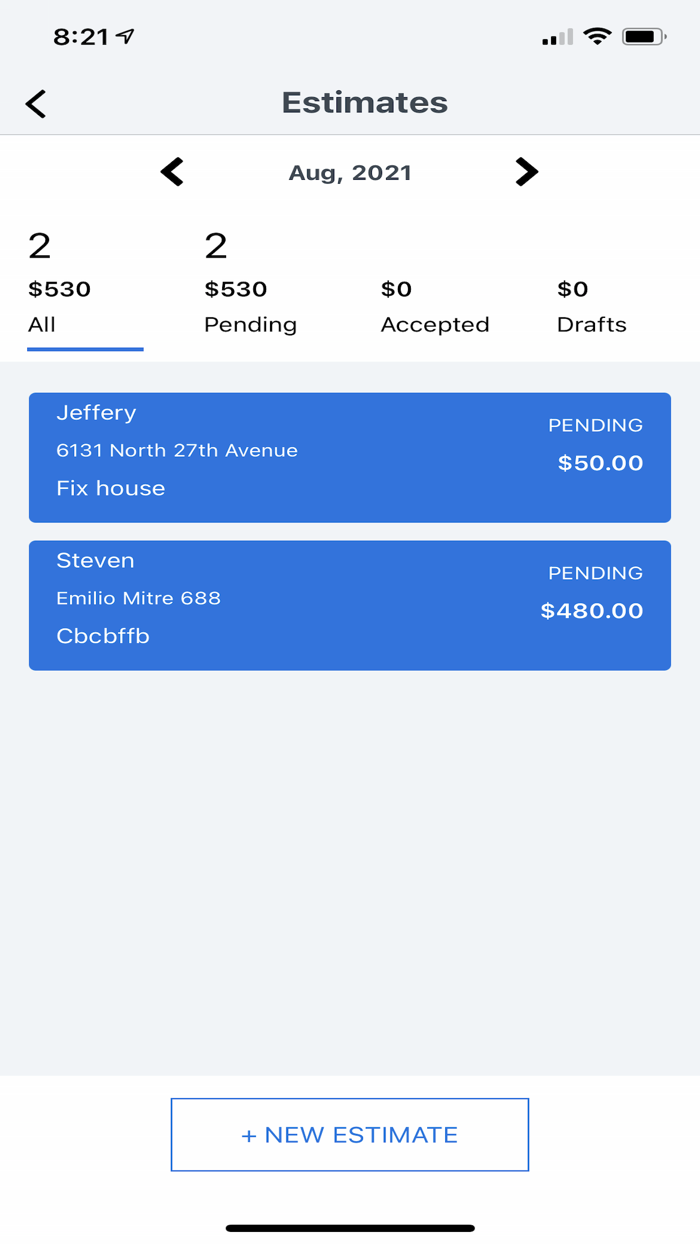Advance to the next month
The height and width of the screenshot is (1244, 700).
[x=527, y=171]
